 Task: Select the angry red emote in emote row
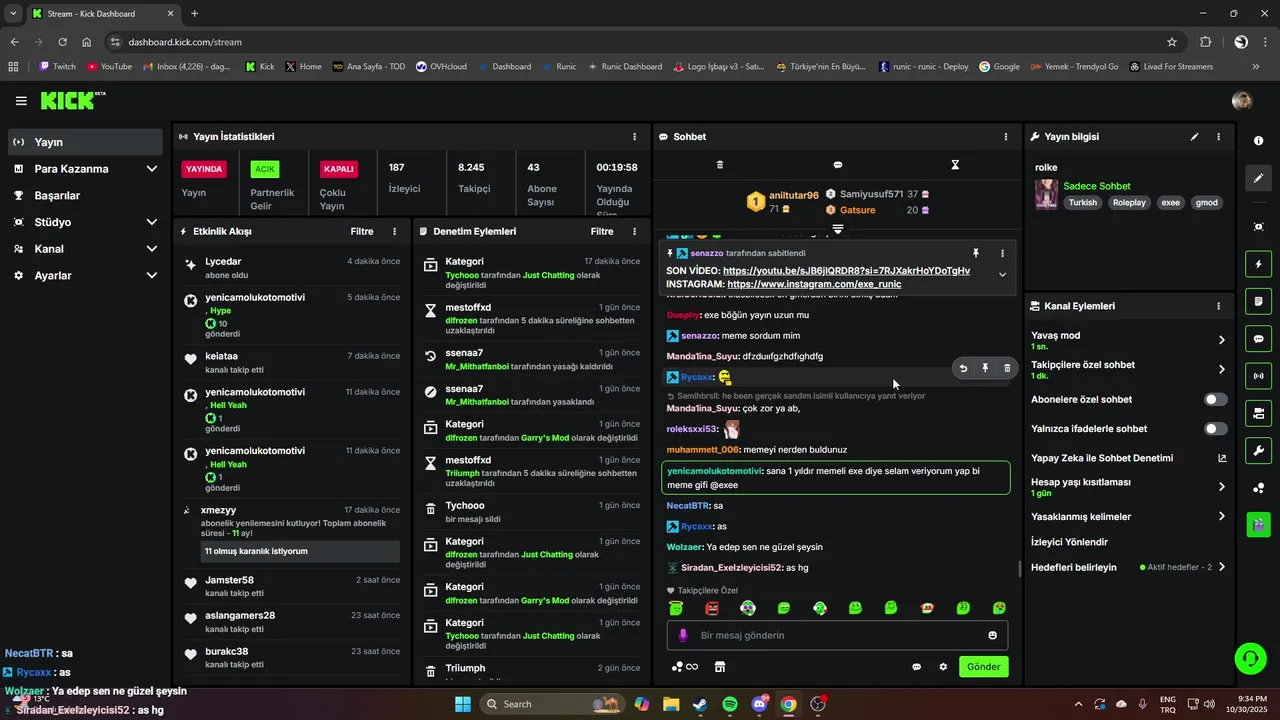[712, 608]
